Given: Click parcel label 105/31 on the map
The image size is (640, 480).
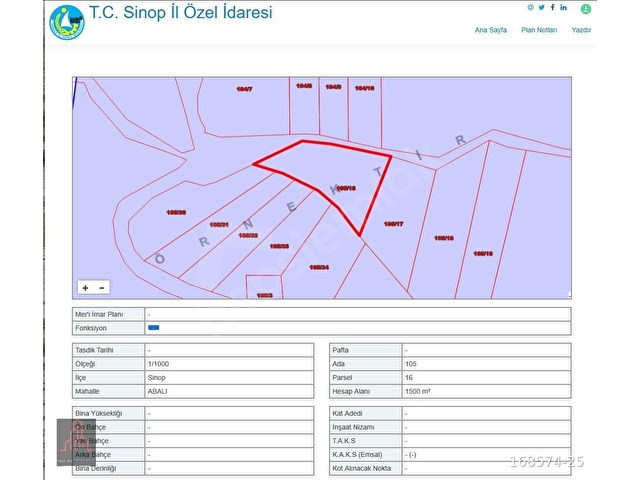Looking at the screenshot, I should [x=219, y=224].
